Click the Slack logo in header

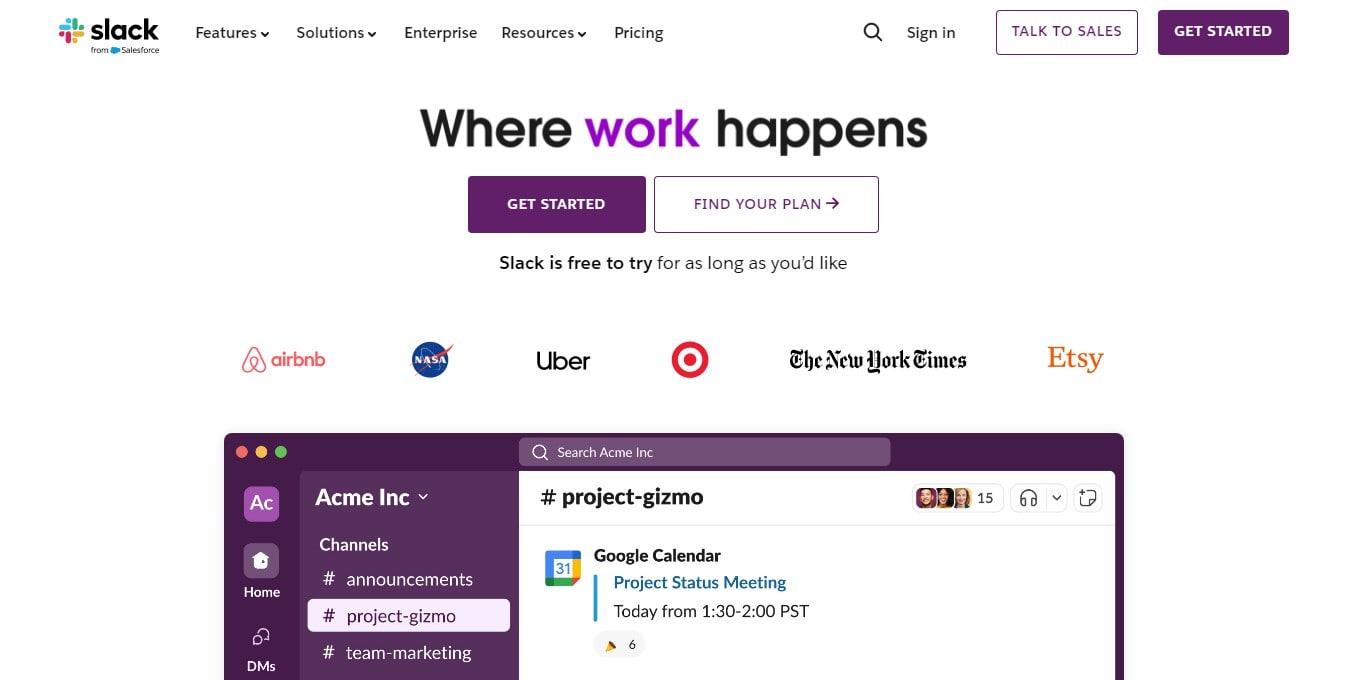[x=109, y=34]
